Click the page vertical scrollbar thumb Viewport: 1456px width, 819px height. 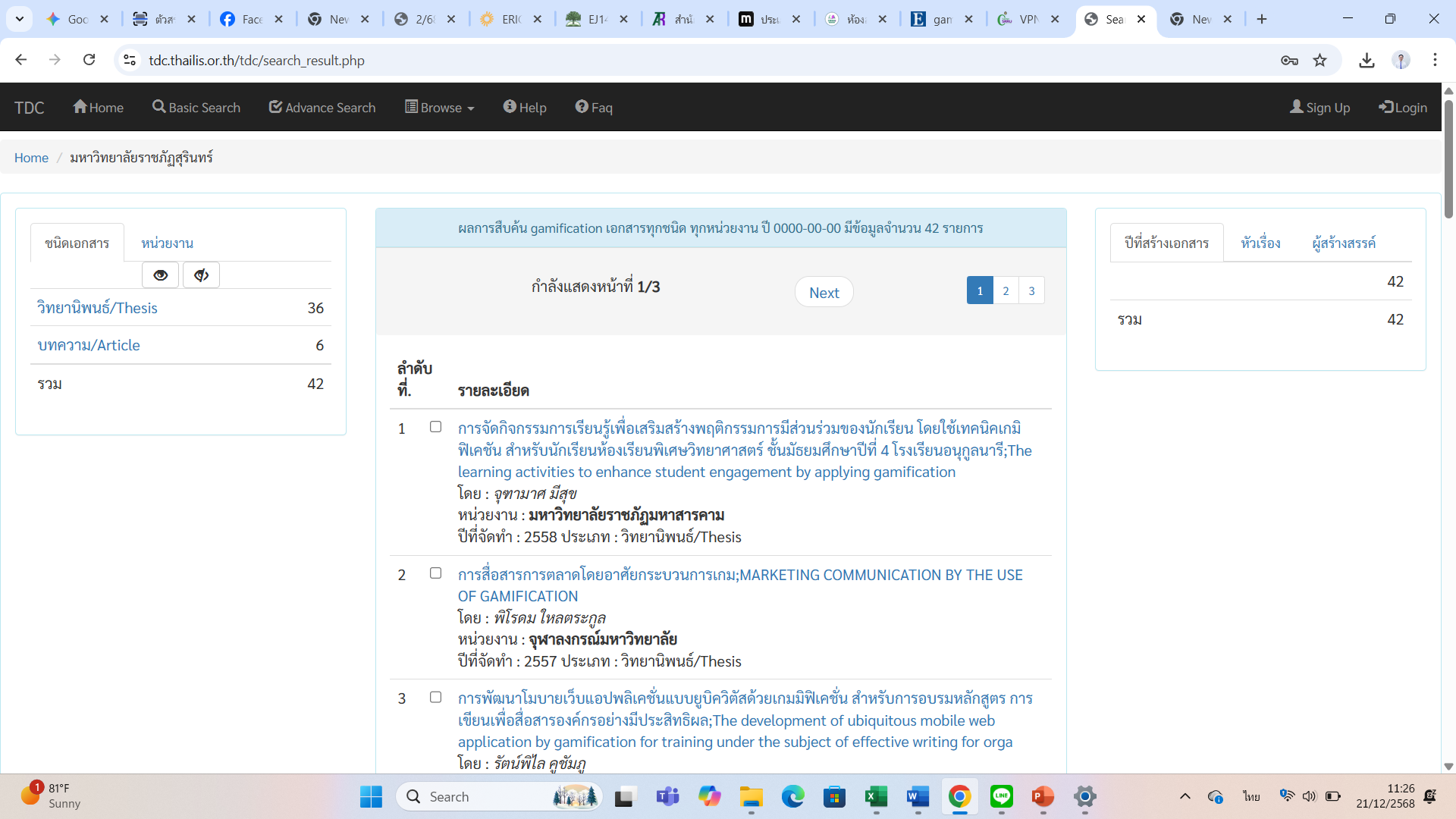1448,159
